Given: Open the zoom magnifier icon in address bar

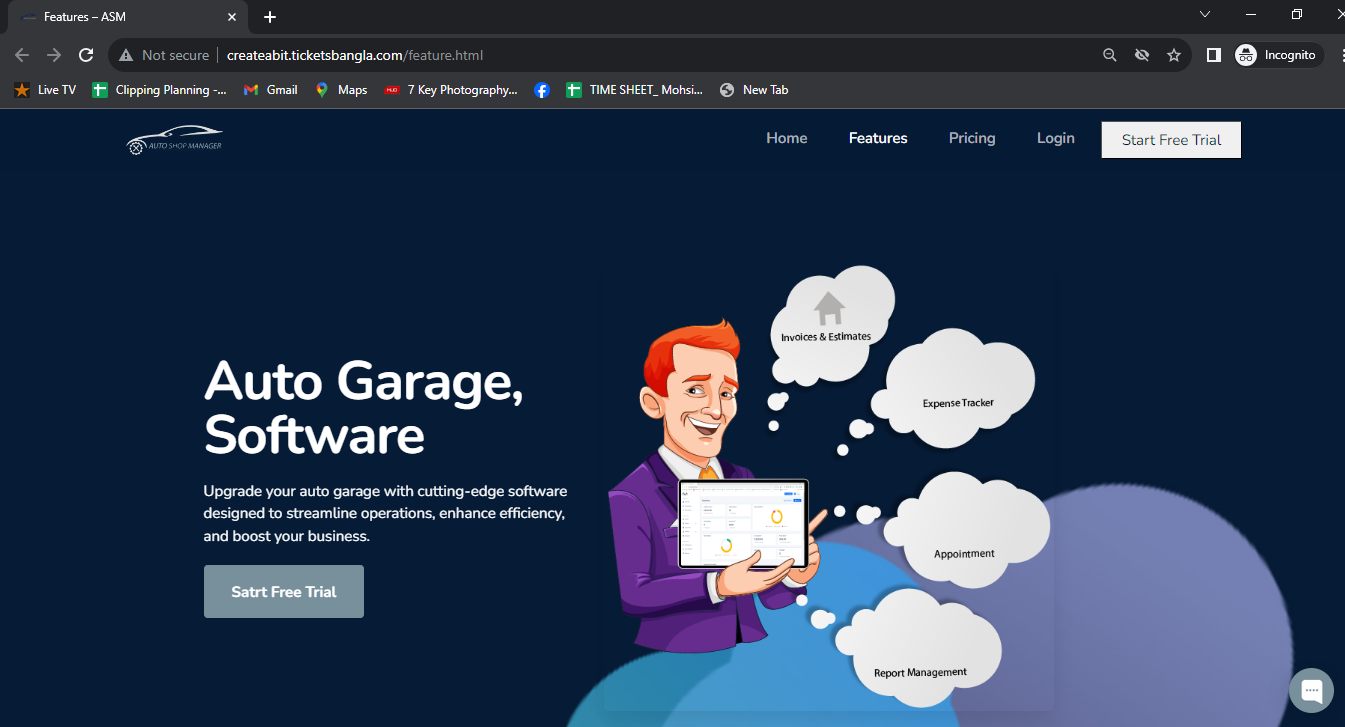Looking at the screenshot, I should tap(1110, 55).
